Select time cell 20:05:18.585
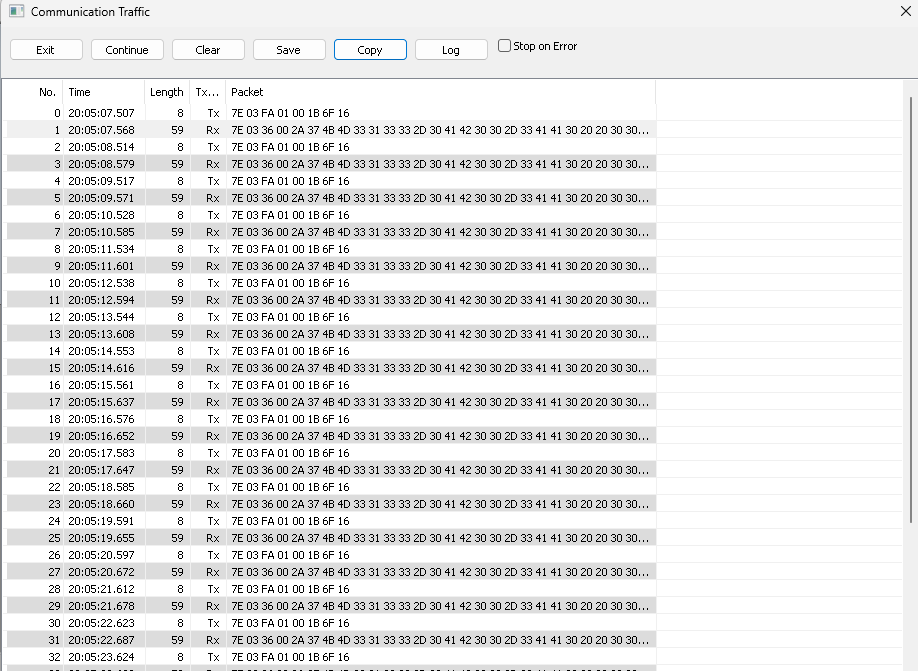 coord(101,487)
